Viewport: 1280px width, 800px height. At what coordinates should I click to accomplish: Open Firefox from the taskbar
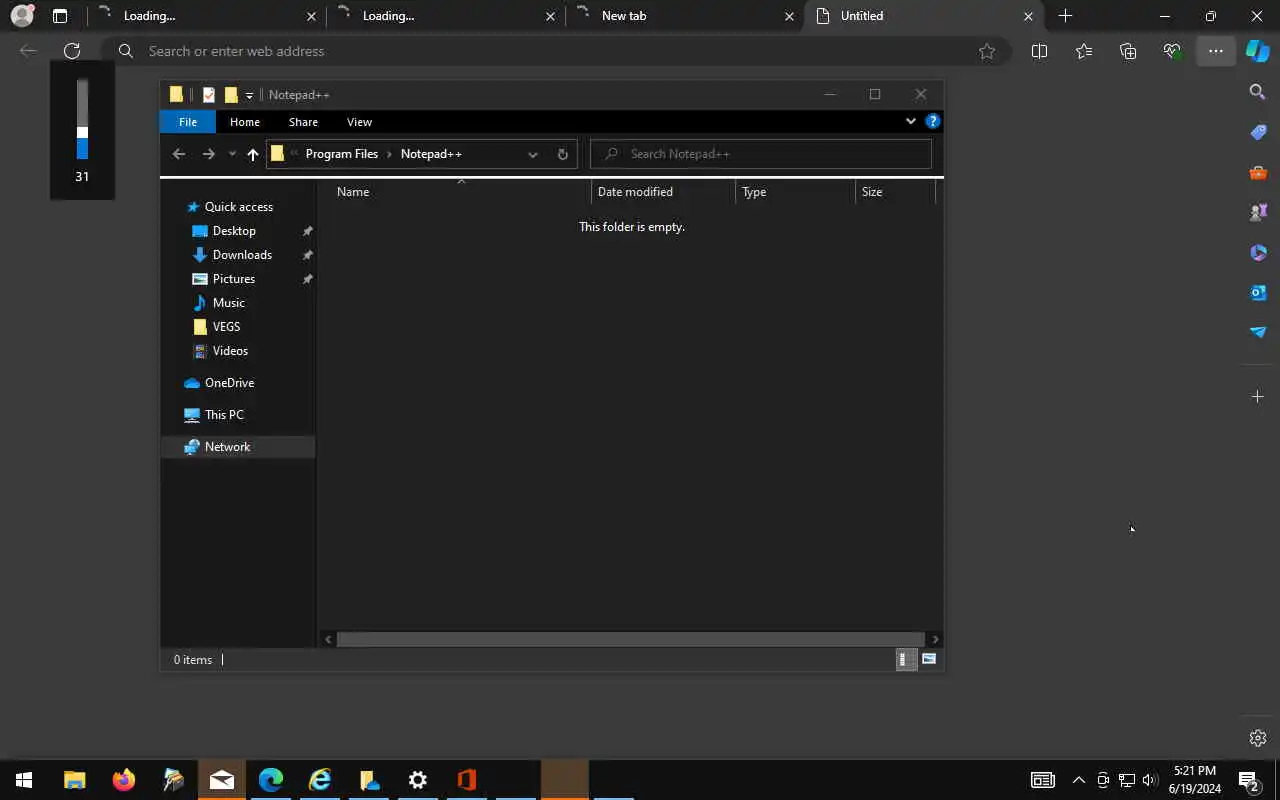[124, 780]
